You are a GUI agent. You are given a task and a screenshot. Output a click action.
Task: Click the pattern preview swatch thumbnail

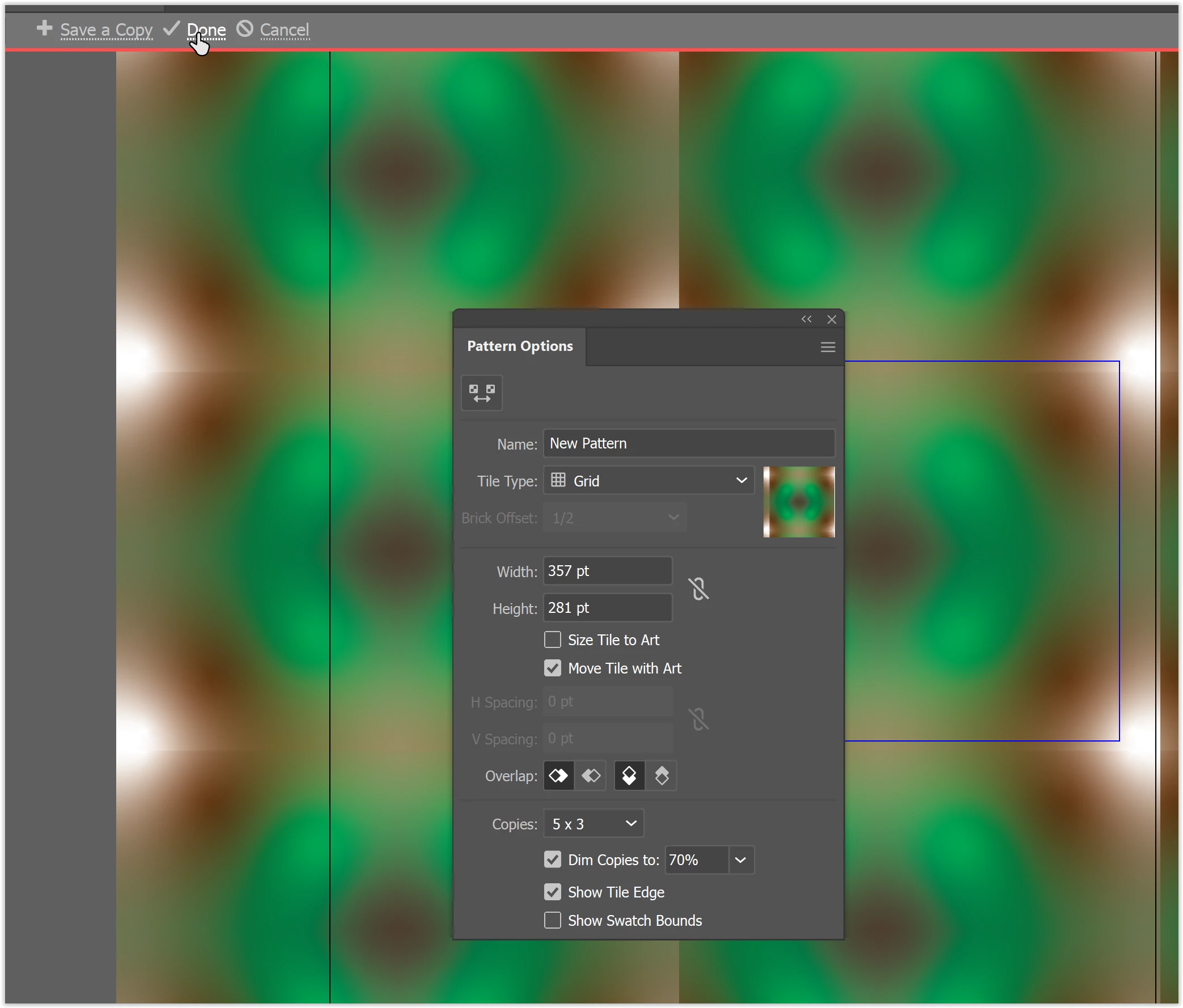point(798,502)
